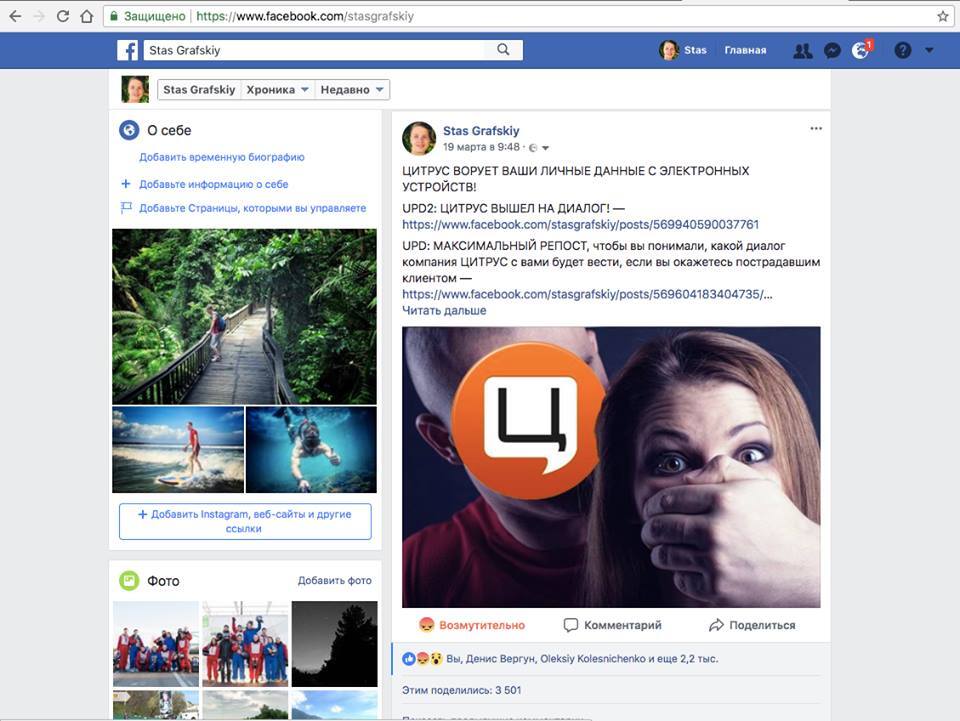The height and width of the screenshot is (721, 960).
Task: Go back with the browser back arrow
Action: [15, 17]
